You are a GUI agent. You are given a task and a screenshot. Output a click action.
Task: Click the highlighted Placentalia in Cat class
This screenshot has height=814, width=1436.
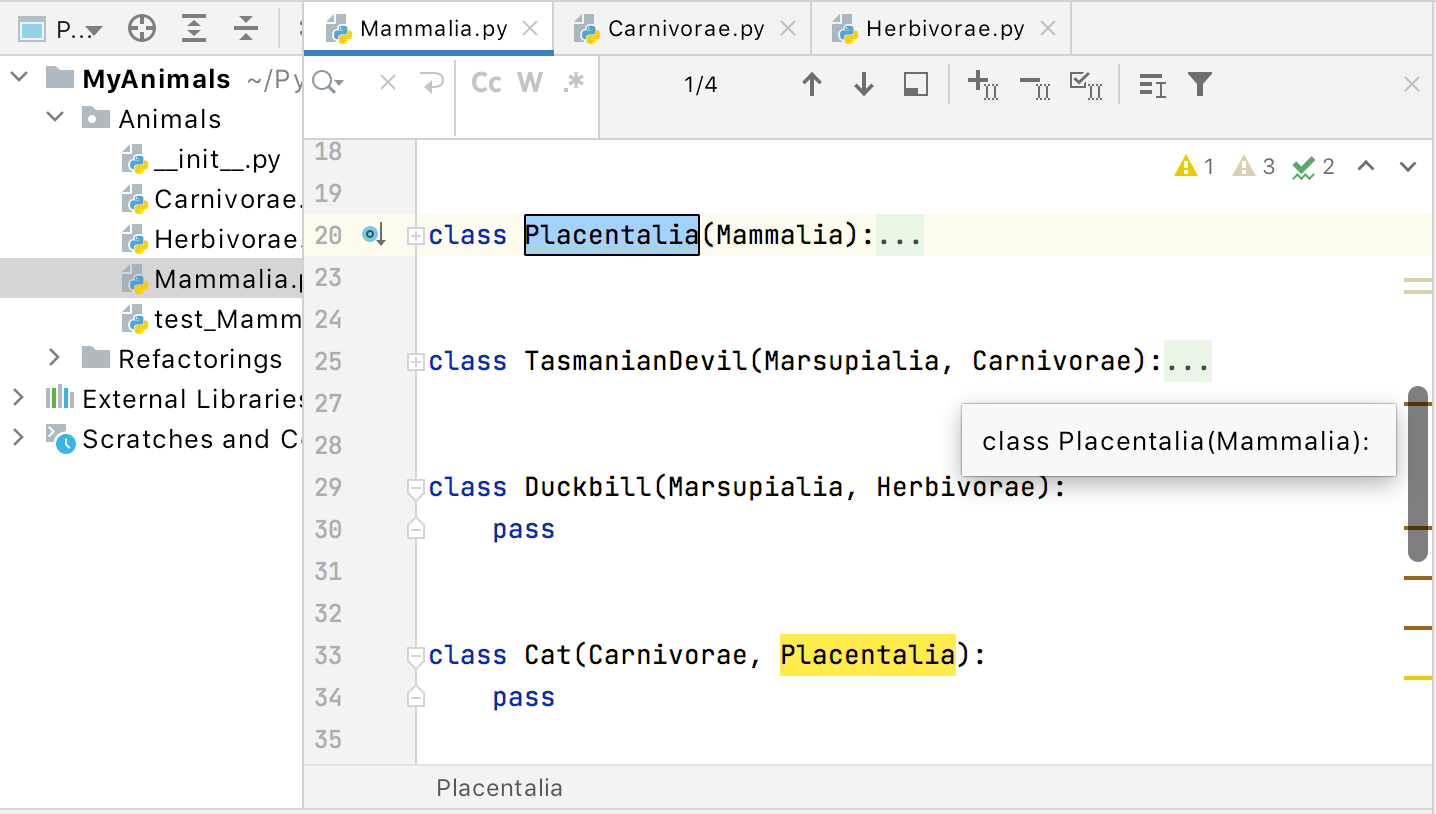point(867,655)
